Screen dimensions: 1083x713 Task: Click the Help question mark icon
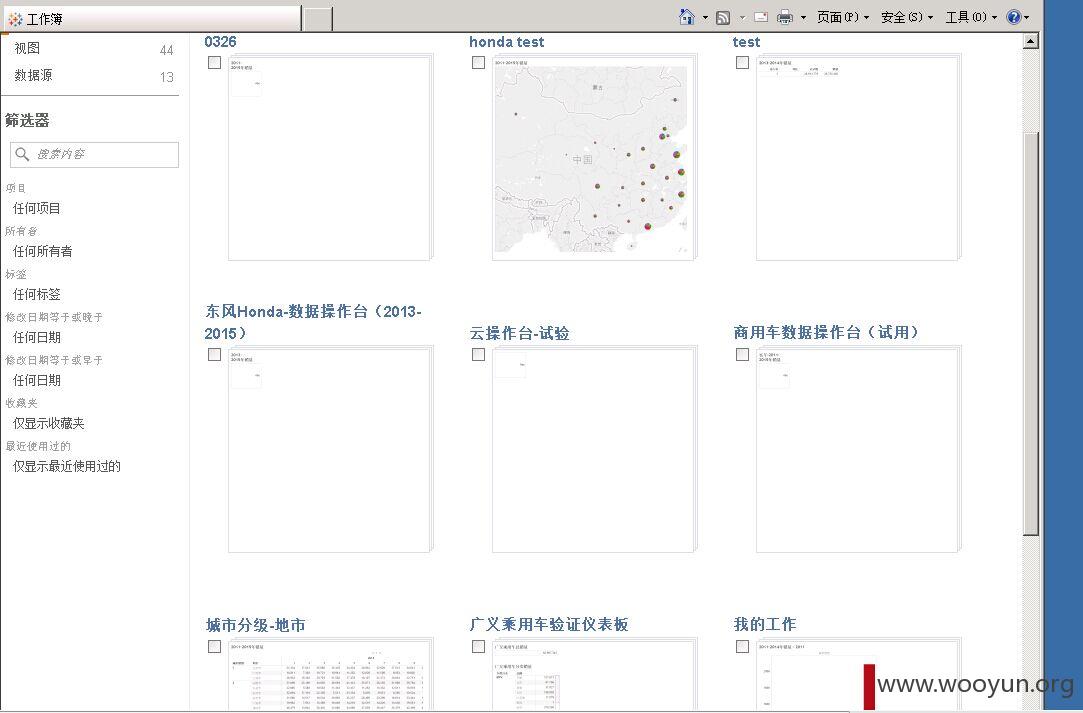coord(1013,17)
